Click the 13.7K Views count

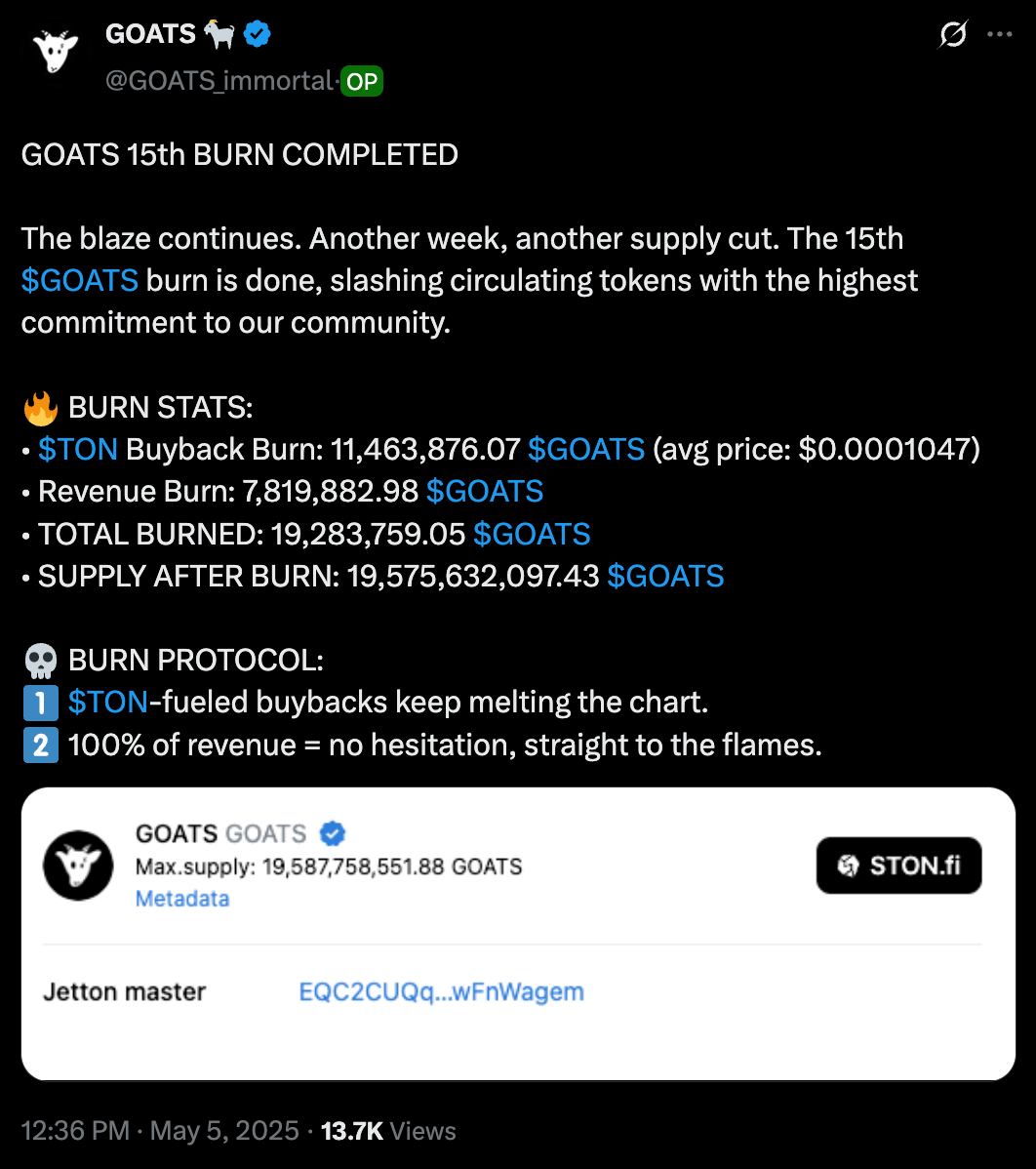[x=388, y=1131]
